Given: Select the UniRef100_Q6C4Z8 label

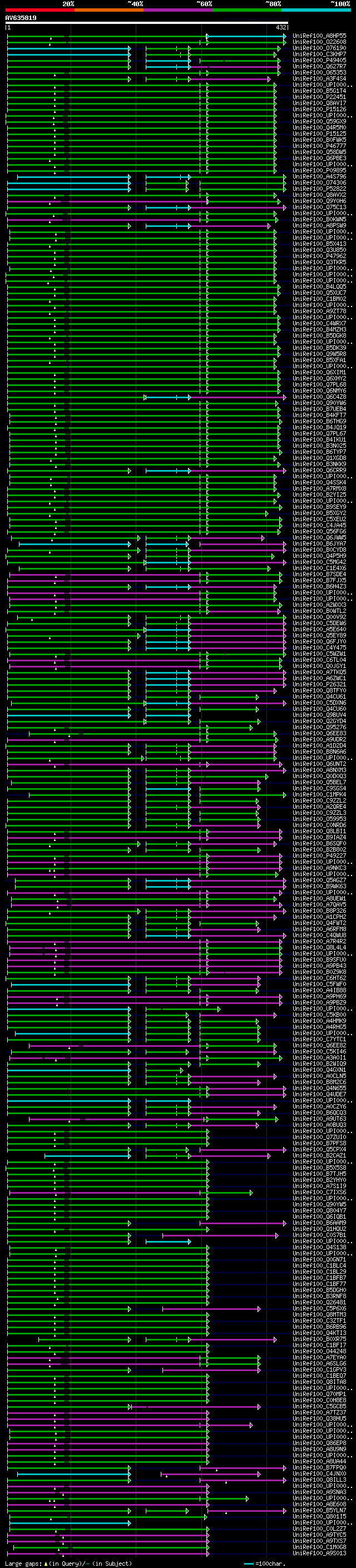Looking at the screenshot, I should [319, 397].
